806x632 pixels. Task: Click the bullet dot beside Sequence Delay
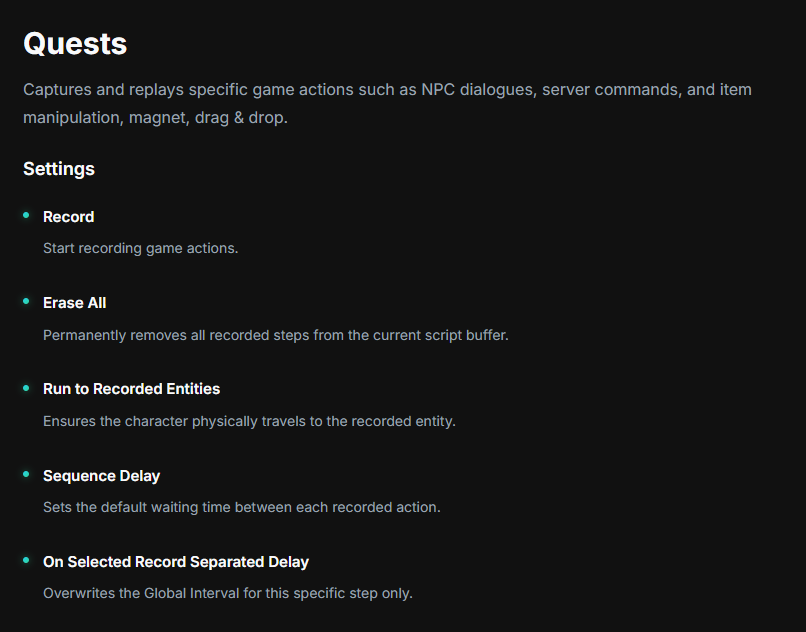(x=26, y=474)
